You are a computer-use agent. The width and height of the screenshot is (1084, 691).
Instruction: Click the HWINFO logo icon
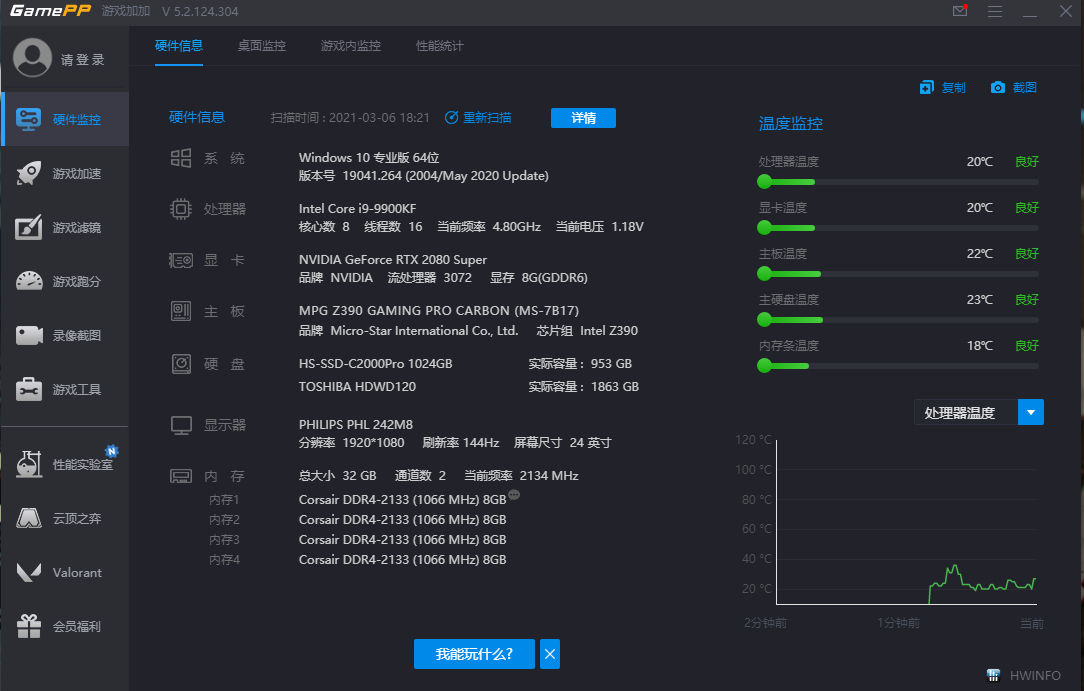click(993, 675)
